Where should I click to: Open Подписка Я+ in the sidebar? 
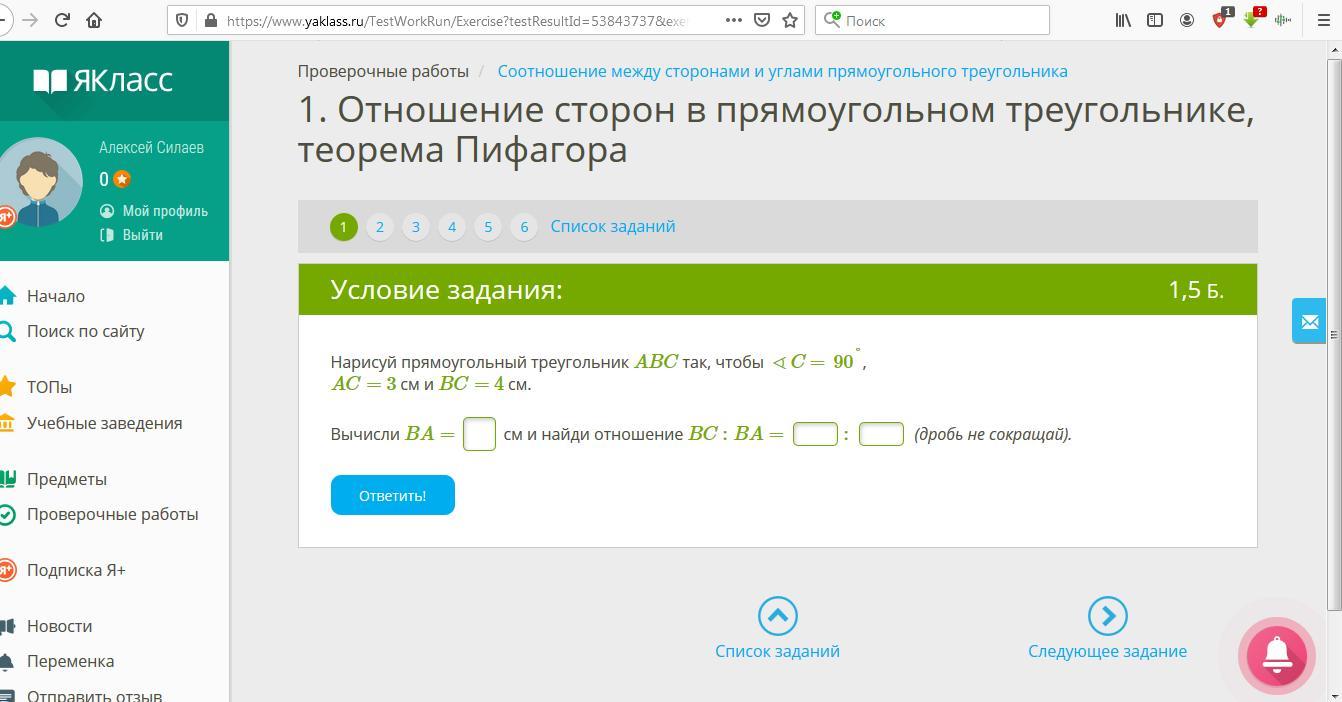(x=76, y=570)
